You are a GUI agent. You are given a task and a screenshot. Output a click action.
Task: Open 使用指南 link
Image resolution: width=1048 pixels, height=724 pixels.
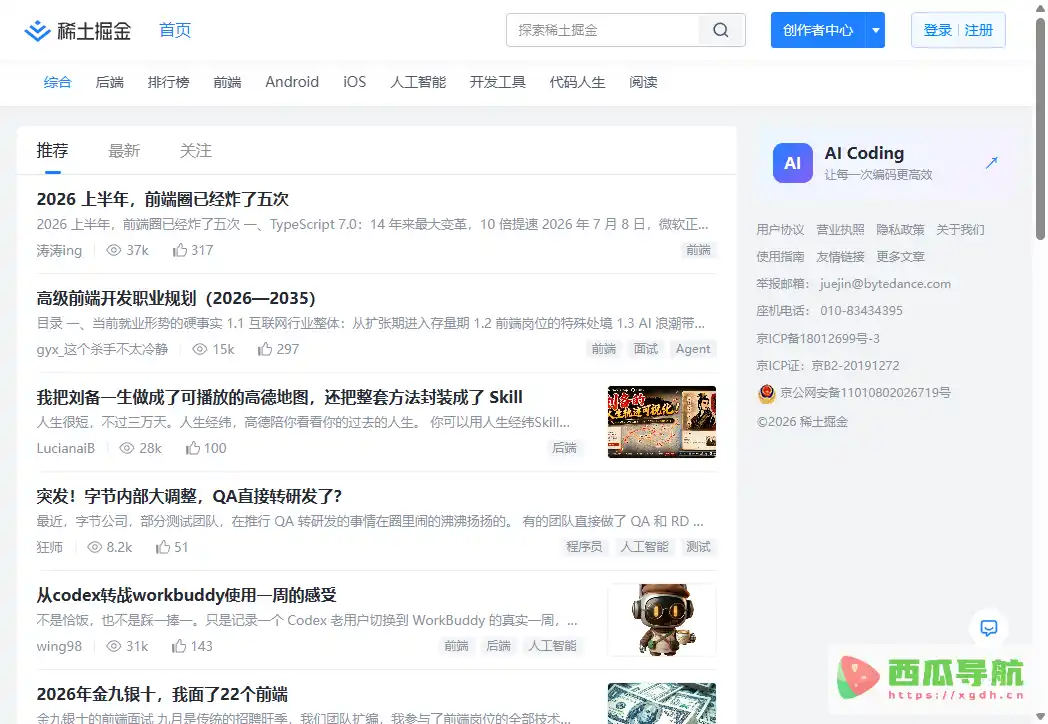(x=780, y=257)
